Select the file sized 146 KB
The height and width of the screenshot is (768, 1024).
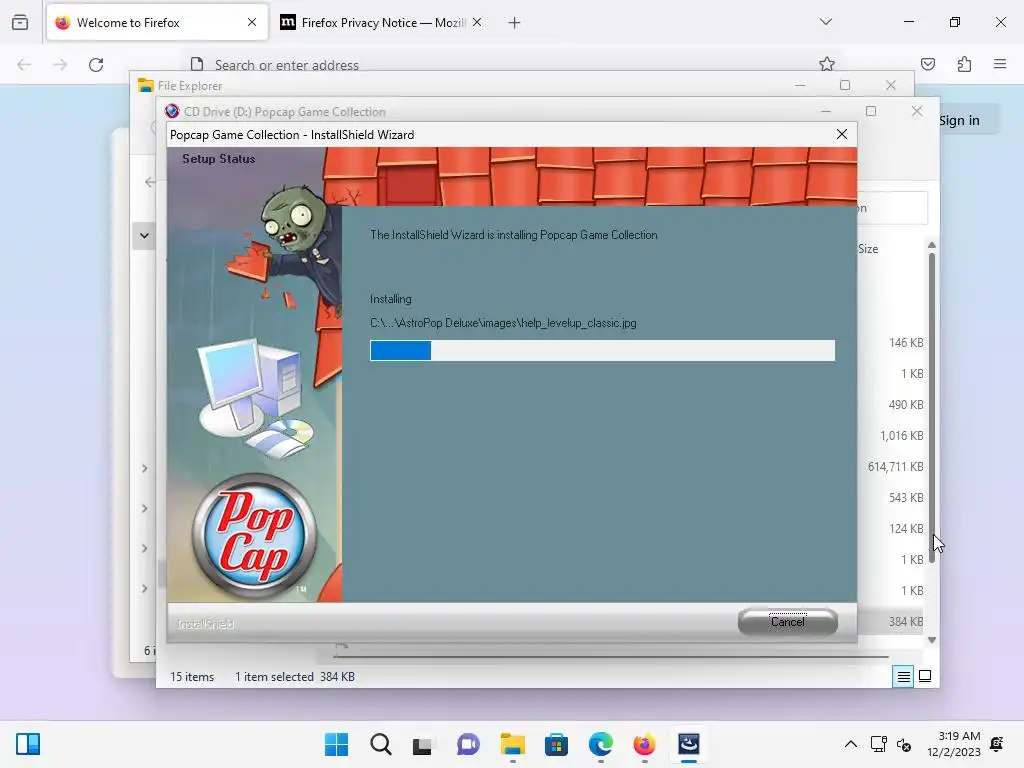click(906, 342)
